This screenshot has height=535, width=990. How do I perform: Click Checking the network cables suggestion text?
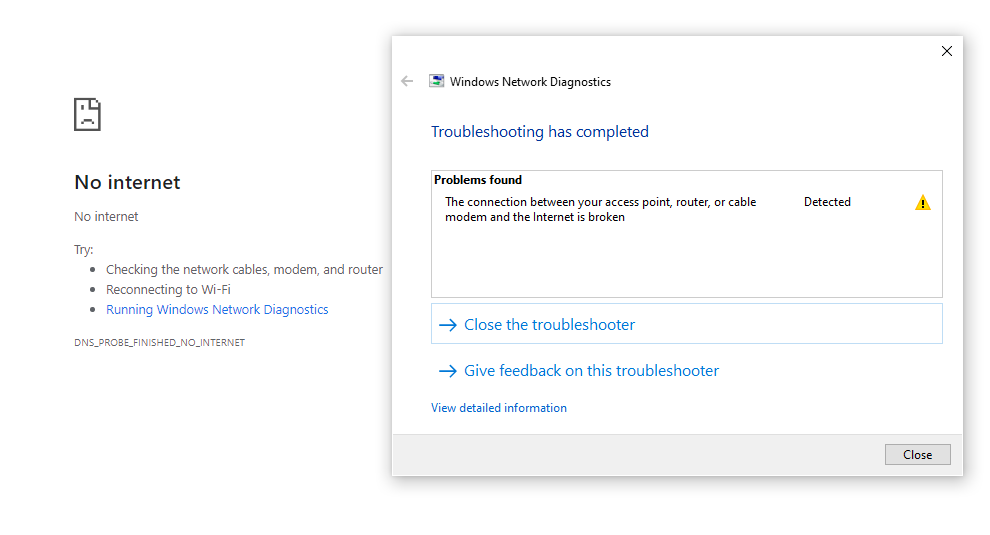(x=244, y=270)
